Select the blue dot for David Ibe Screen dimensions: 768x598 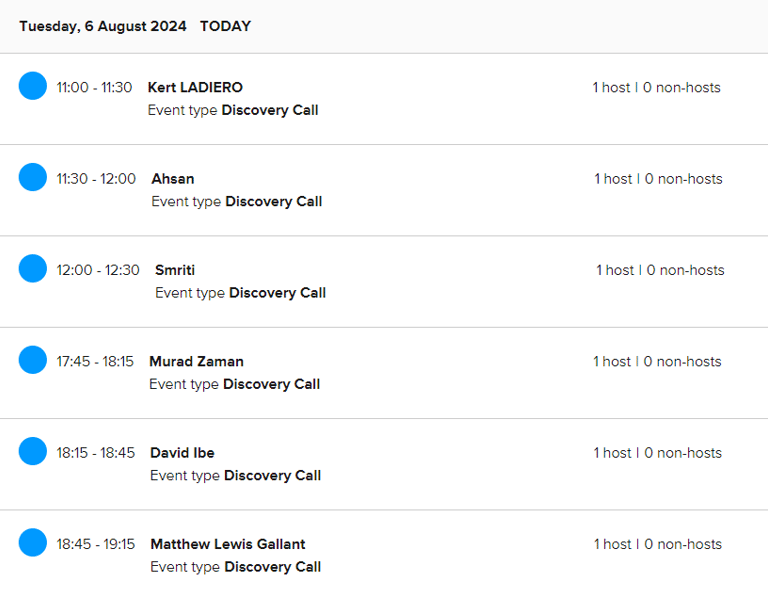[33, 451]
